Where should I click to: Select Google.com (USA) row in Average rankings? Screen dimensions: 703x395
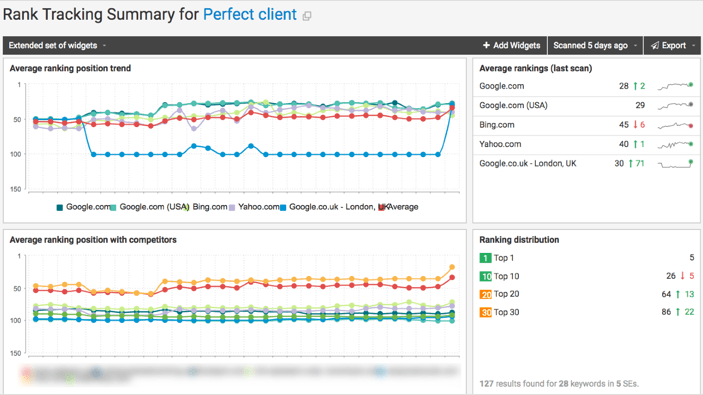click(586, 105)
